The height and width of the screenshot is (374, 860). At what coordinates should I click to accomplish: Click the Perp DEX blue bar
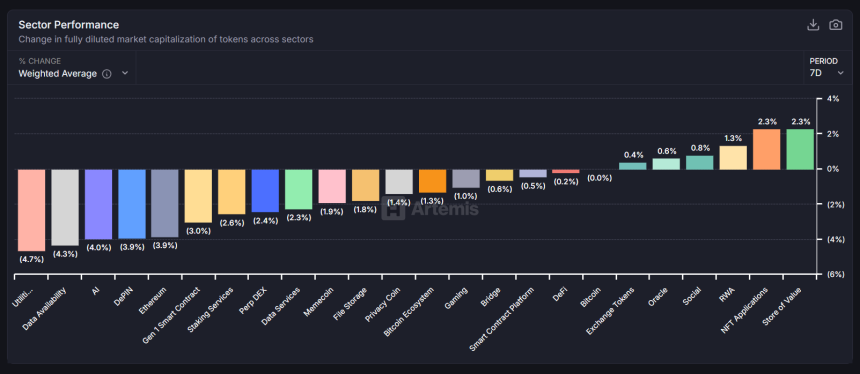265,191
